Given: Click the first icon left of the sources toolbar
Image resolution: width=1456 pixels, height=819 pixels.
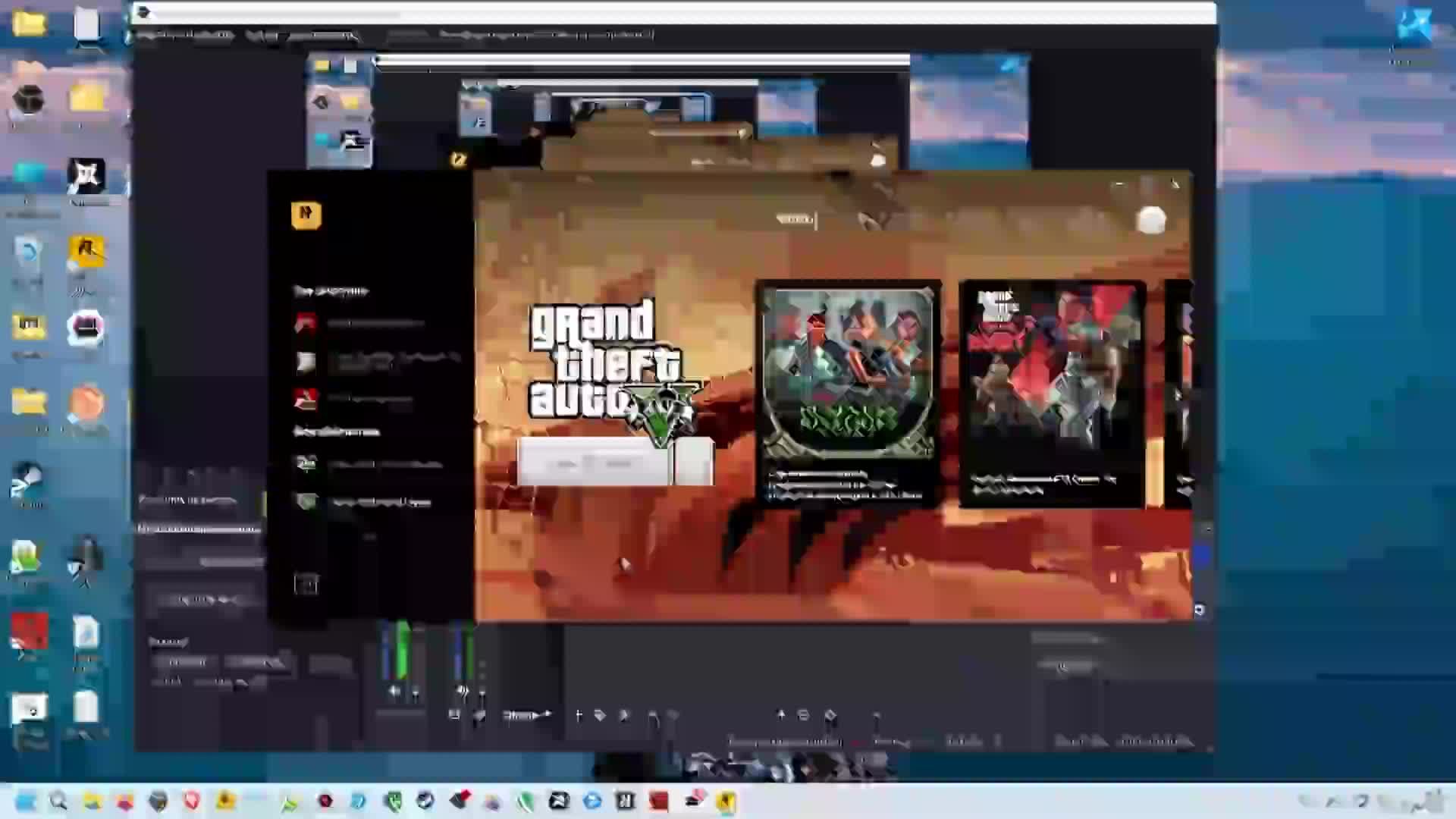Looking at the screenshot, I should point(453,714).
